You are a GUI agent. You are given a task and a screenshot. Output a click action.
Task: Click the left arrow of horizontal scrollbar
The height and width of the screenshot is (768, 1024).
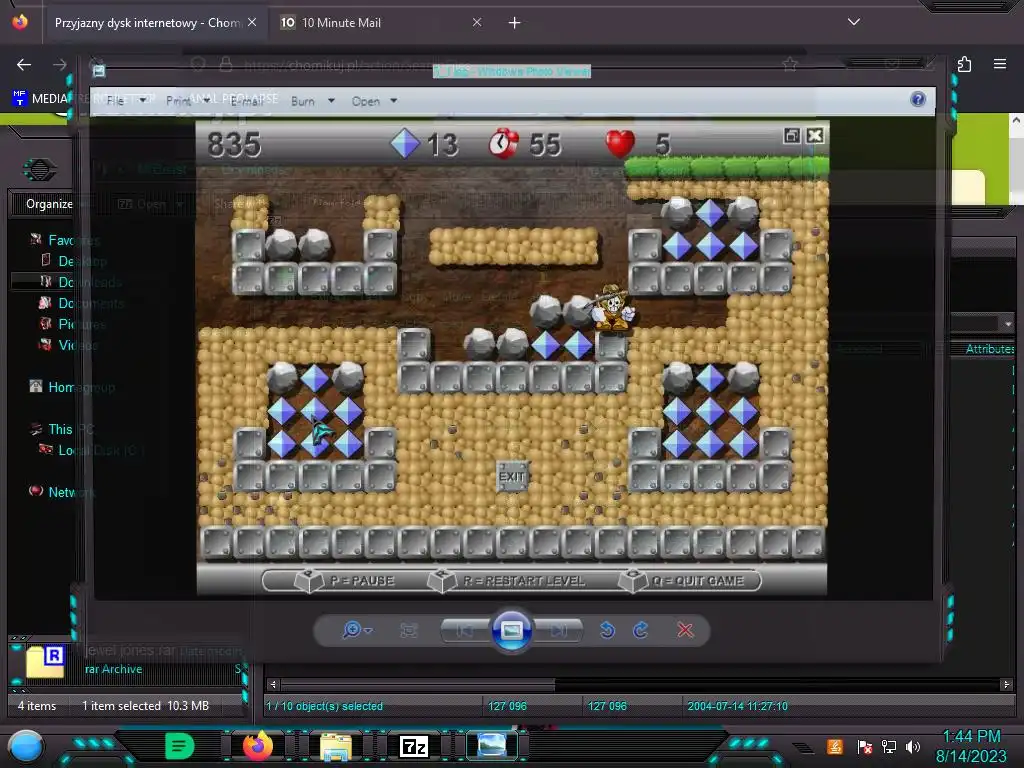point(273,684)
